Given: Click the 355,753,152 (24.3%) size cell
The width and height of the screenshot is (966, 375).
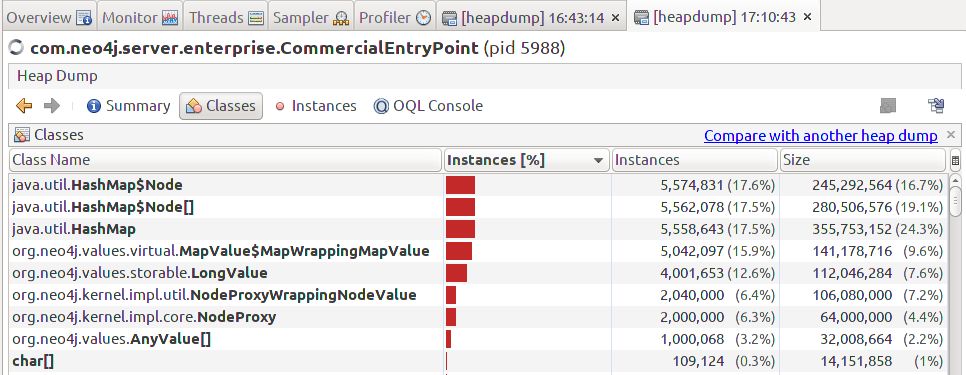Looking at the screenshot, I should tap(864, 229).
